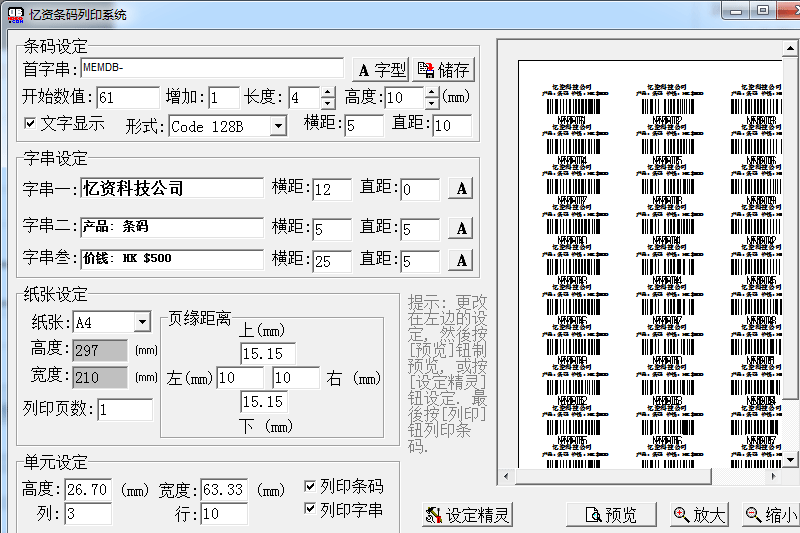
Task: Toggle the 列印条码 checkbox
Action: click(310, 486)
